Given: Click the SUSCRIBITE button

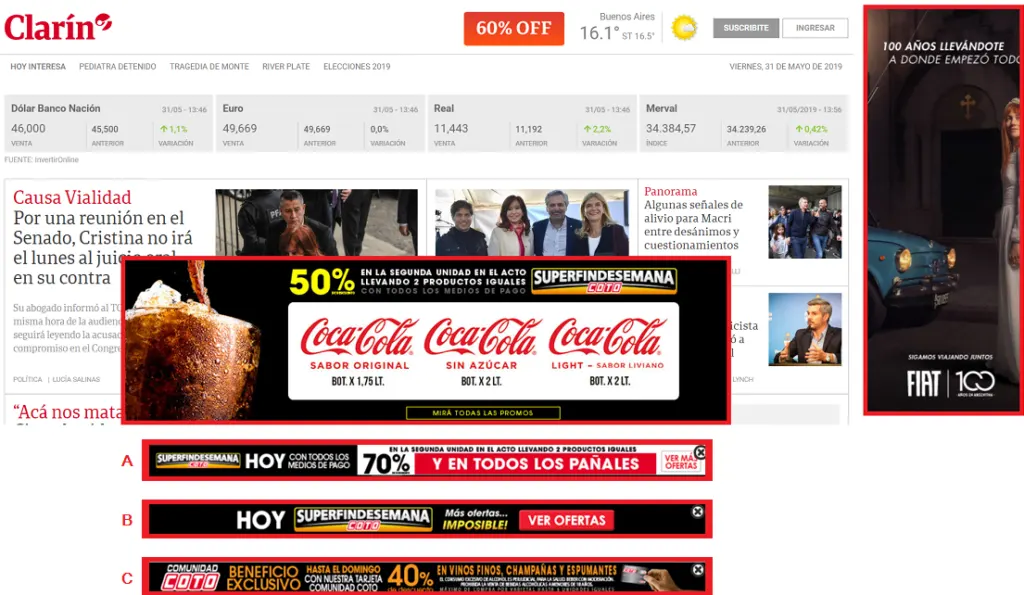Looking at the screenshot, I should (x=745, y=28).
